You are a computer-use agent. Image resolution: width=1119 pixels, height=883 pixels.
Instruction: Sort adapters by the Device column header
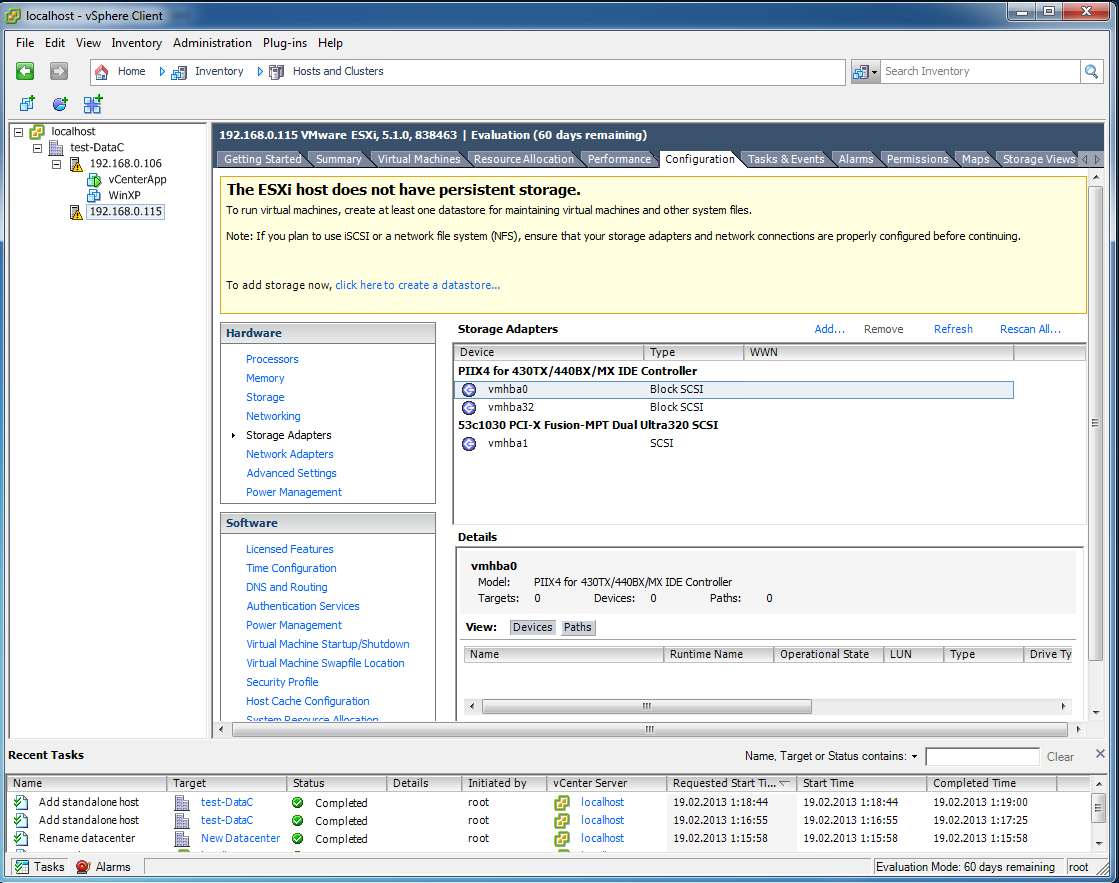[x=548, y=353]
